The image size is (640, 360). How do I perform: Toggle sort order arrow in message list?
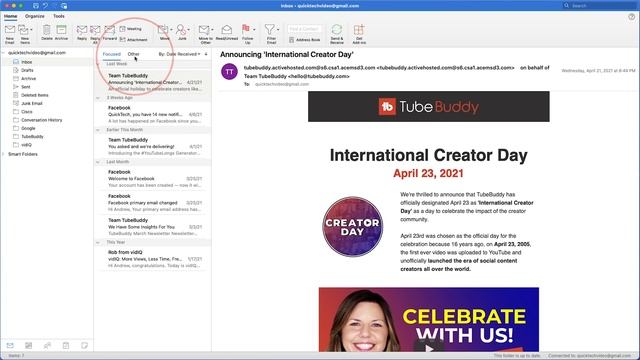point(206,54)
